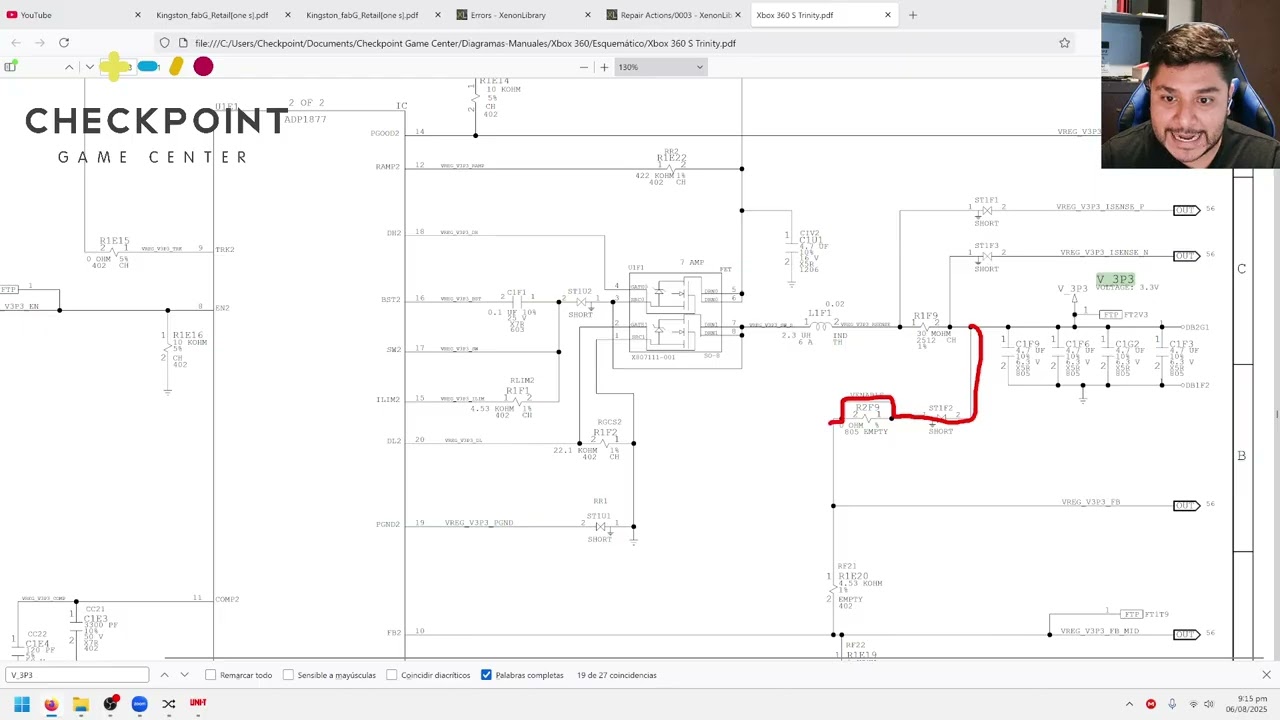Image resolution: width=1280 pixels, height=720 pixels.
Task: Click the highlighted V_3P3 label in schematic
Action: 1115,280
